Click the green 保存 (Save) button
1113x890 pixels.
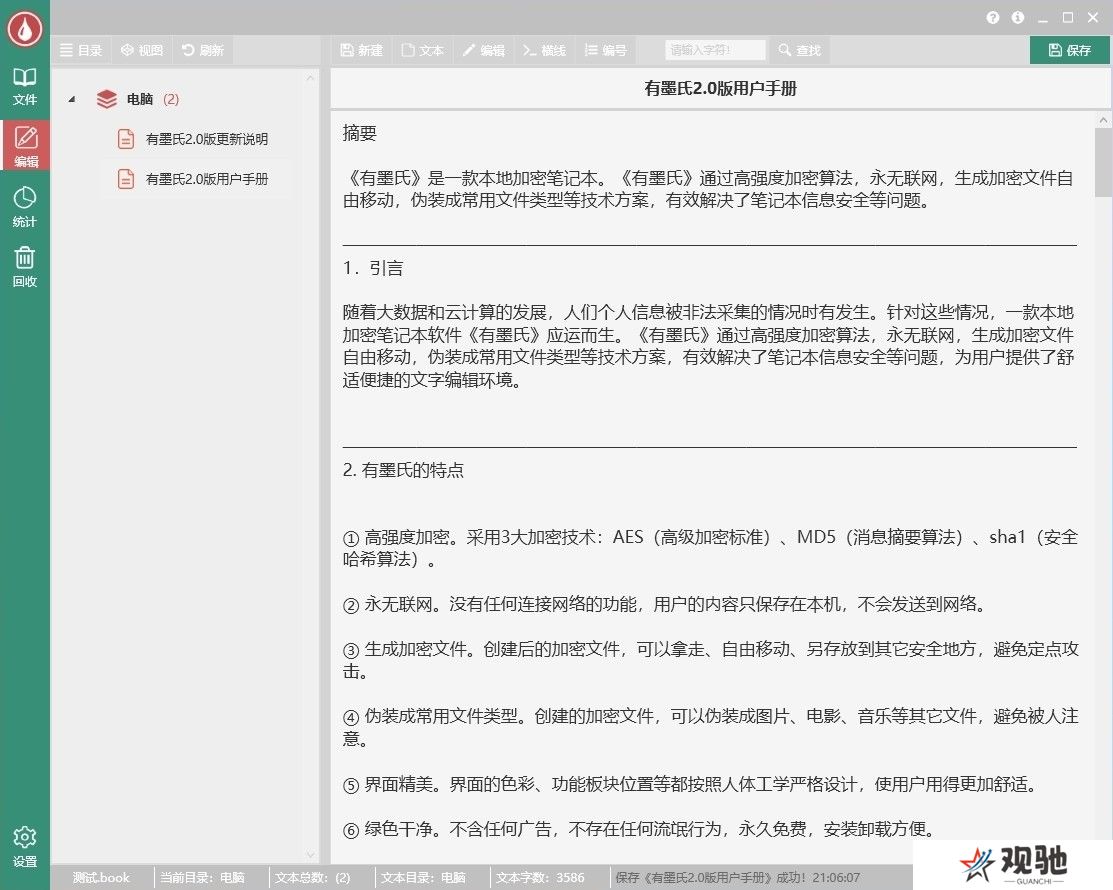click(x=1070, y=50)
